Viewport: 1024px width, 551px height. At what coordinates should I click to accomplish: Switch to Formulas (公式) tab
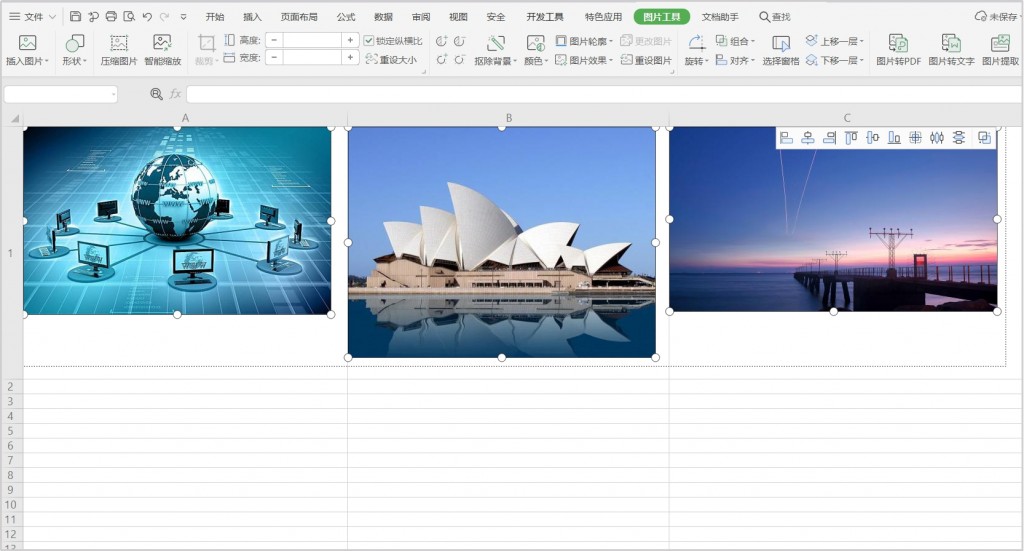[346, 16]
